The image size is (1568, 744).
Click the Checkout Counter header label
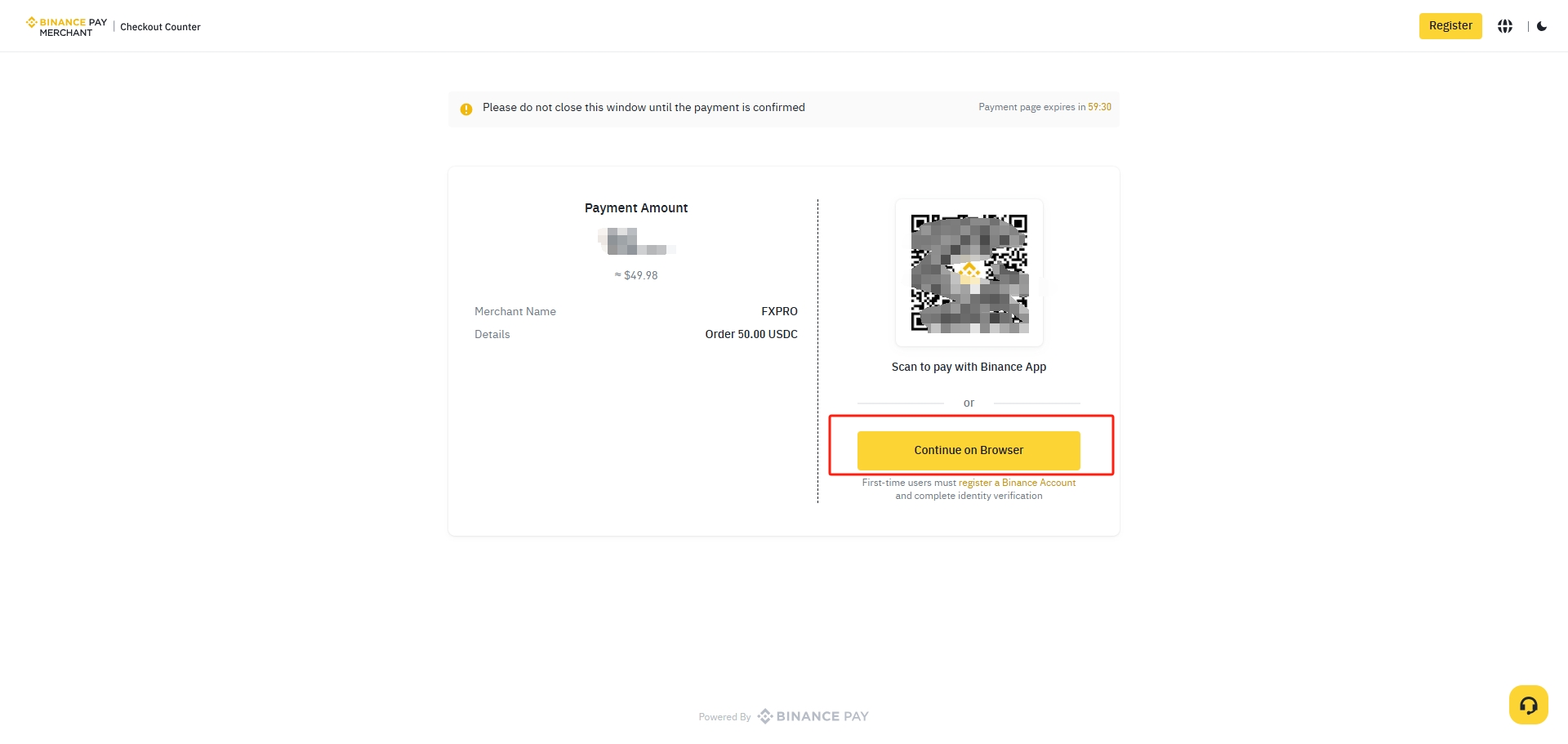[160, 27]
